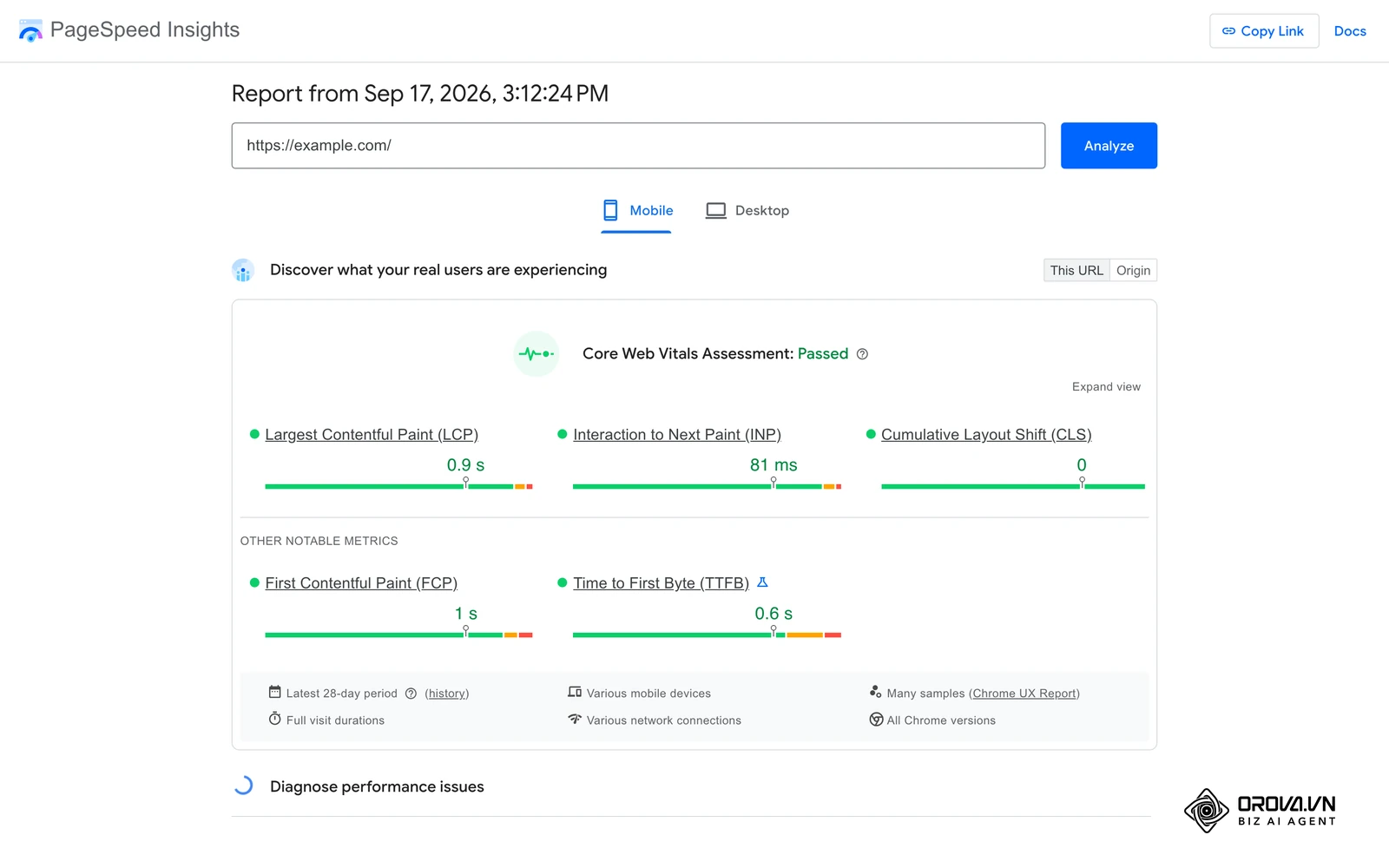
Task: Open the Core Web Vitals help icon
Action: [862, 354]
